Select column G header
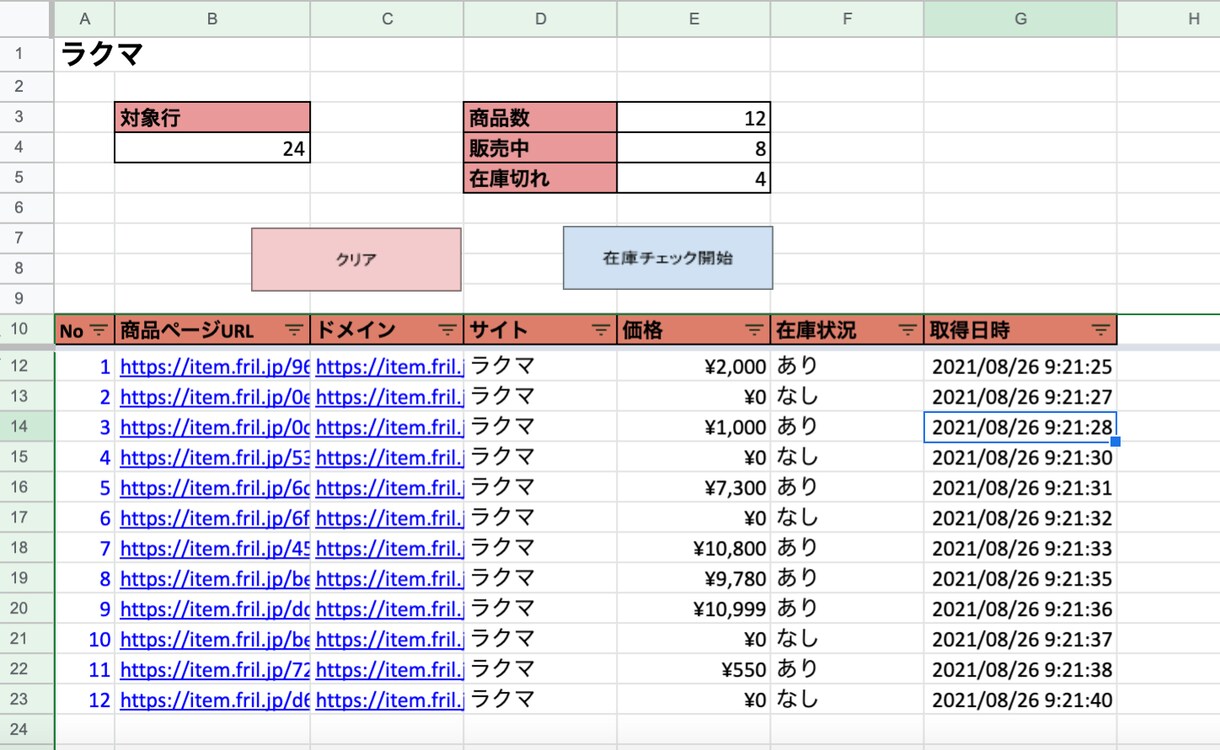Screen dimensions: 1220x750 [1020, 19]
